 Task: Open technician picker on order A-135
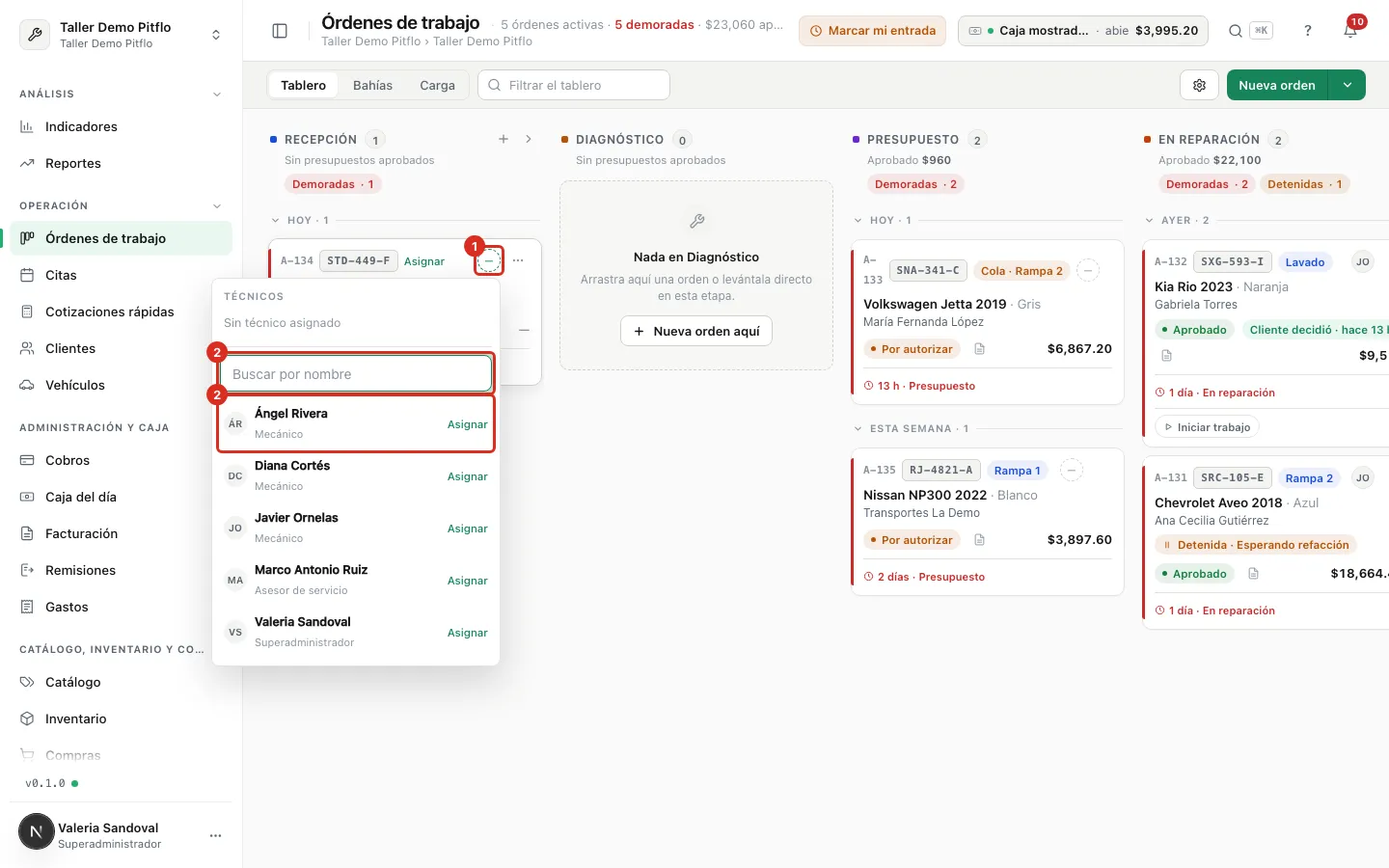tap(1071, 471)
